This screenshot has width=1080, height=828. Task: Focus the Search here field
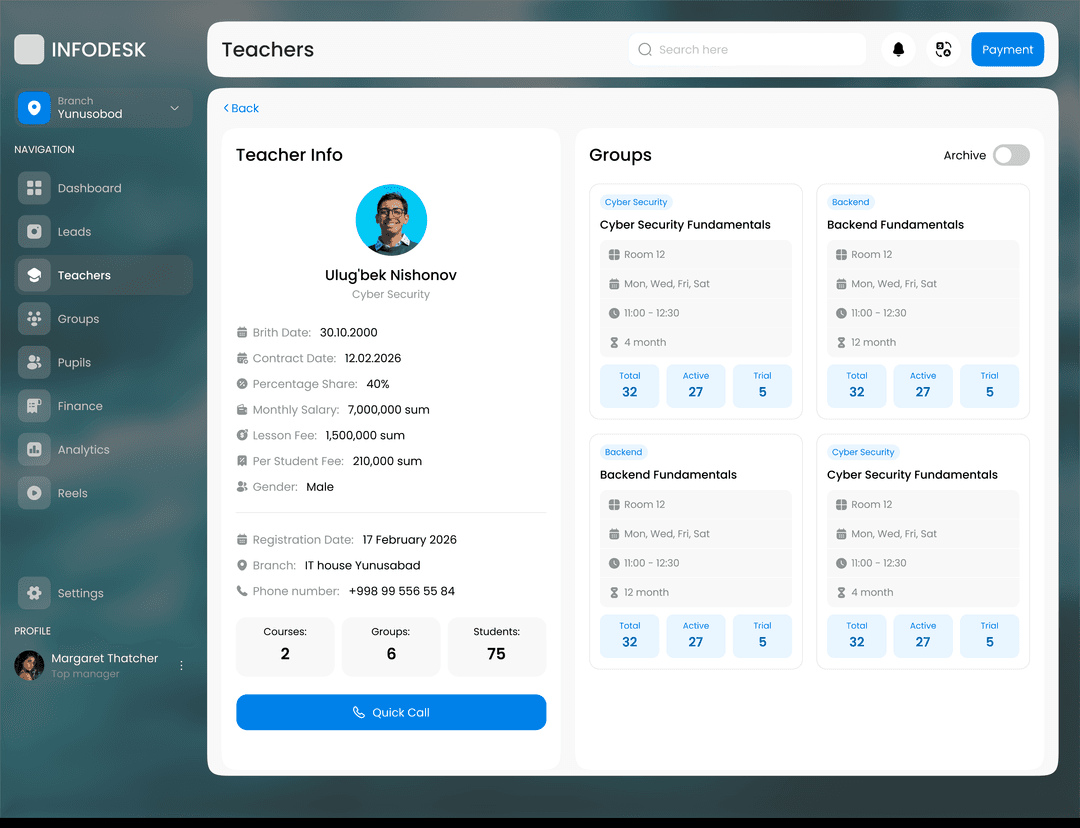coord(747,50)
